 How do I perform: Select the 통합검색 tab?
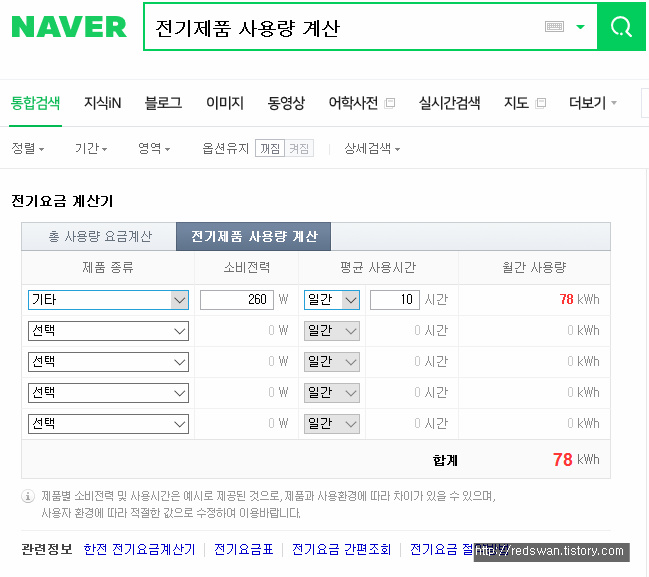(x=35, y=103)
